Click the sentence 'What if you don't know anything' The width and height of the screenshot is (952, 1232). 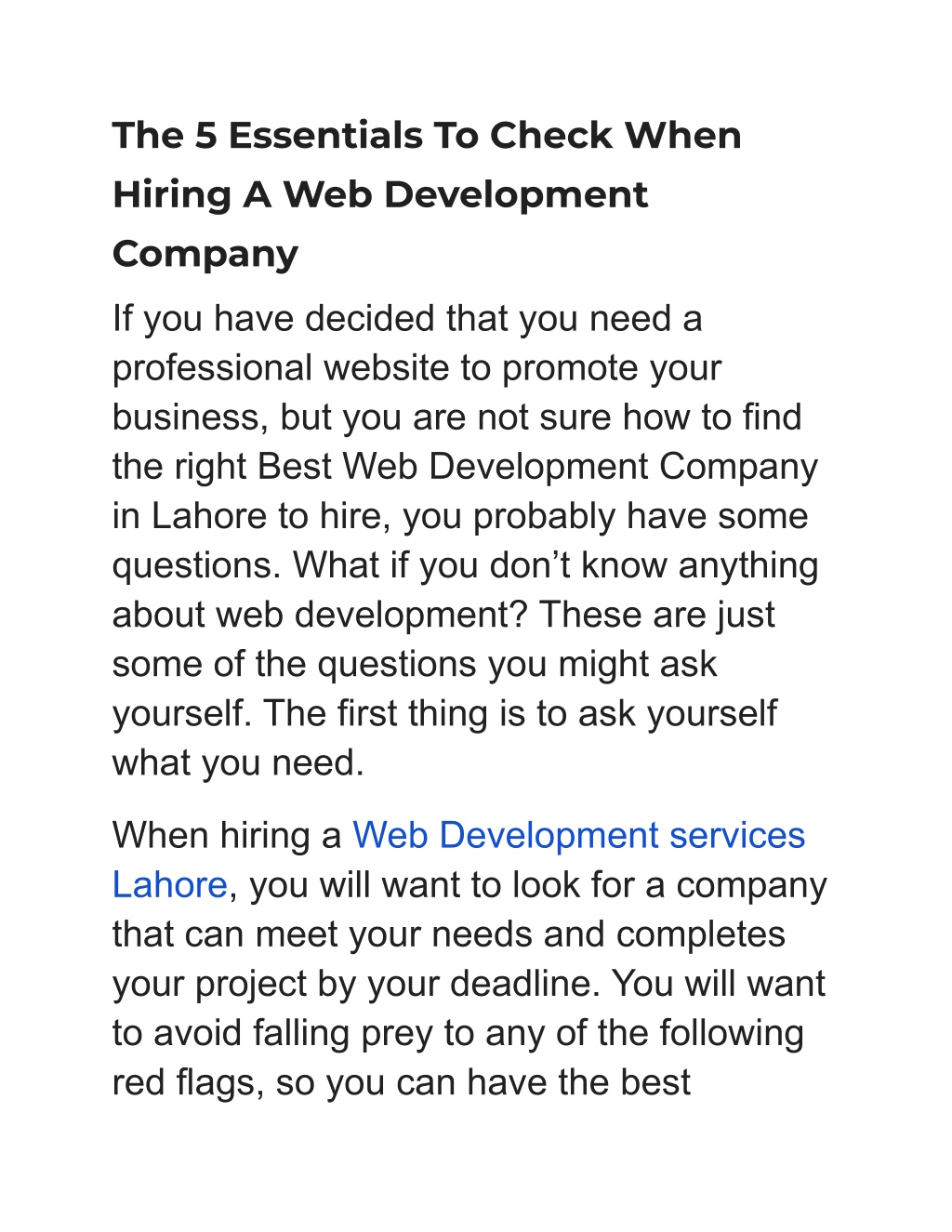556,565
